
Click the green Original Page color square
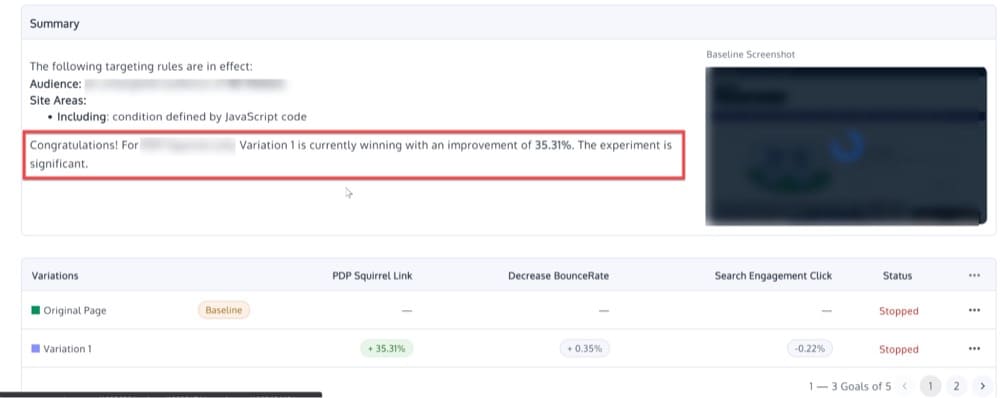tap(36, 311)
